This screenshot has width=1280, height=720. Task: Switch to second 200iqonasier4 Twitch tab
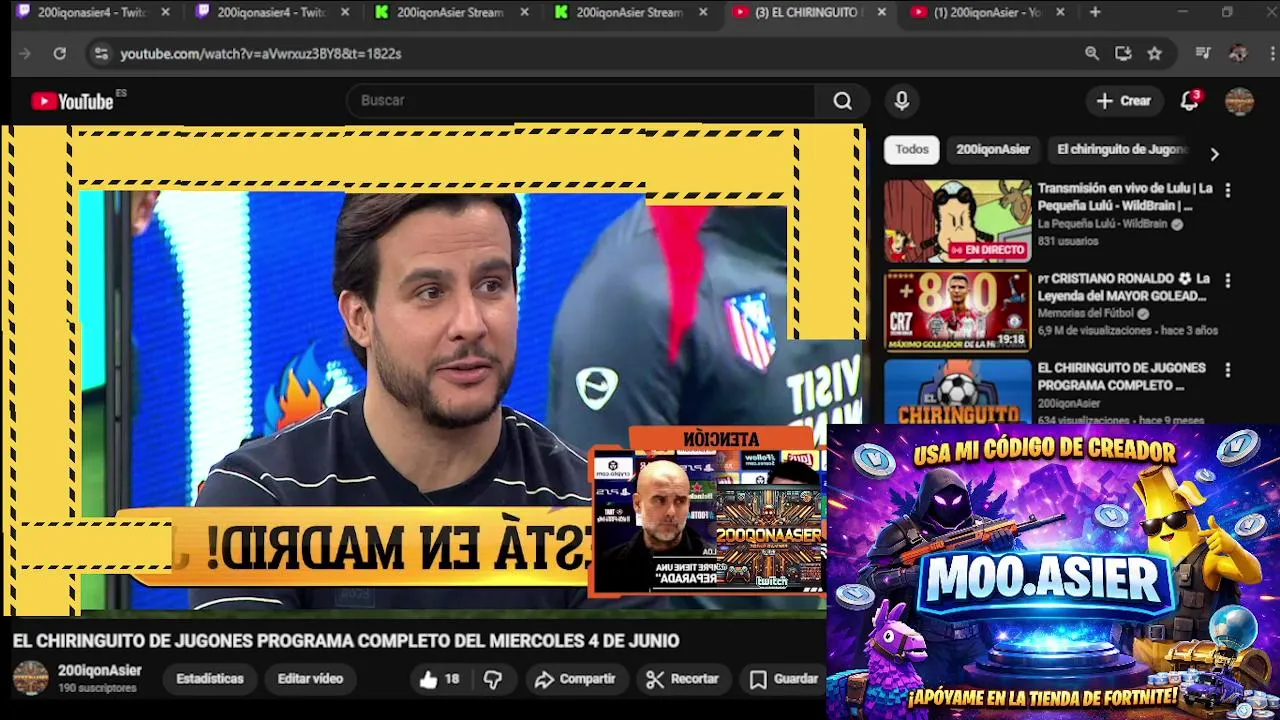(x=272, y=12)
